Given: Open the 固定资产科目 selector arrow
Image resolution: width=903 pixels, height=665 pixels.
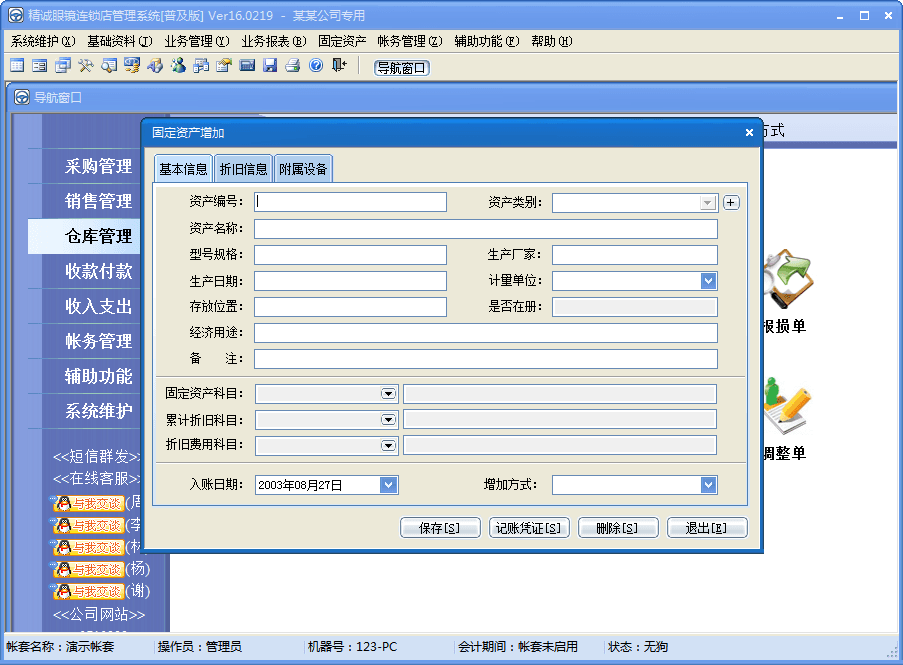Looking at the screenshot, I should click(x=388, y=394).
